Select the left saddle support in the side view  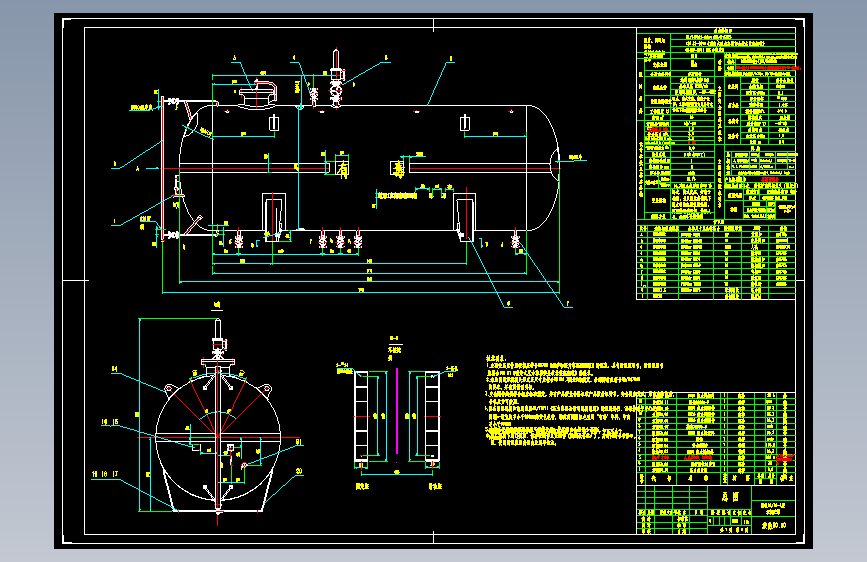point(274,217)
